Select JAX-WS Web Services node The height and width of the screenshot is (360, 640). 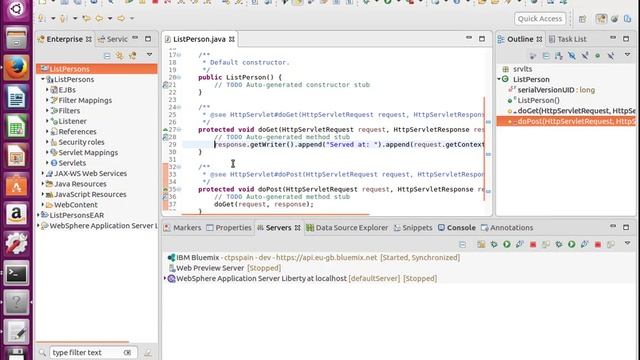86,173
